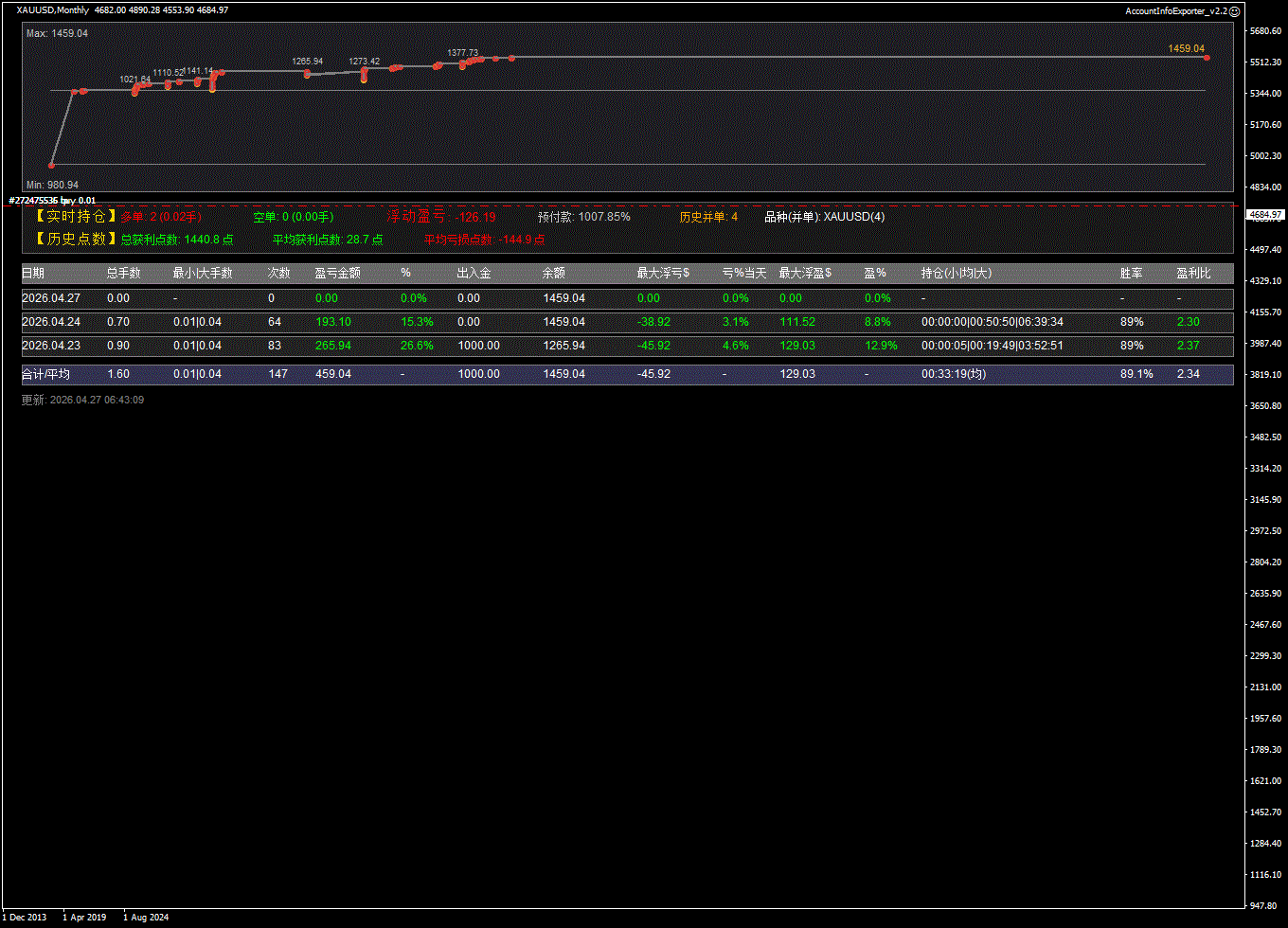The image size is (1288, 928).
Task: Select the curve marker labeled 1265.94
Action: click(307, 73)
